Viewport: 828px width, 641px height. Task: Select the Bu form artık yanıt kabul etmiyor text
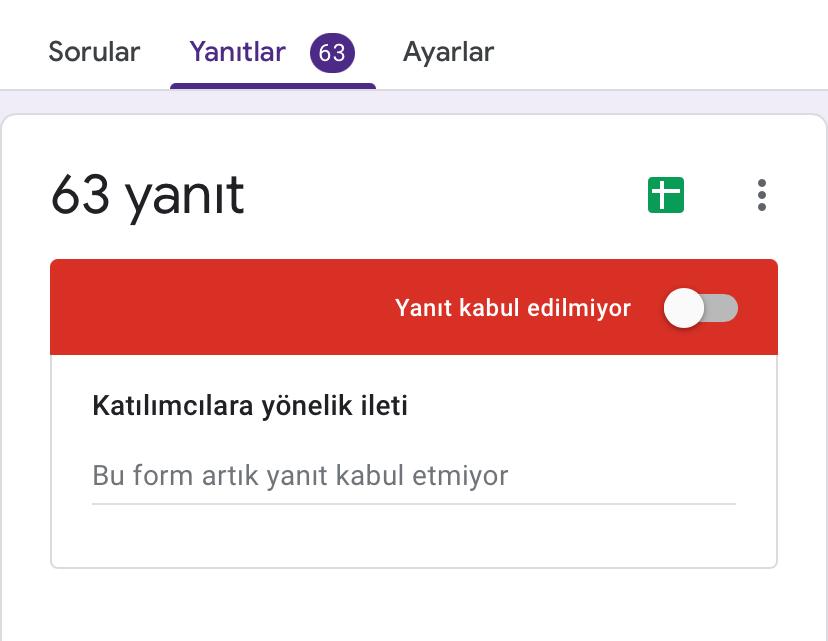299,476
